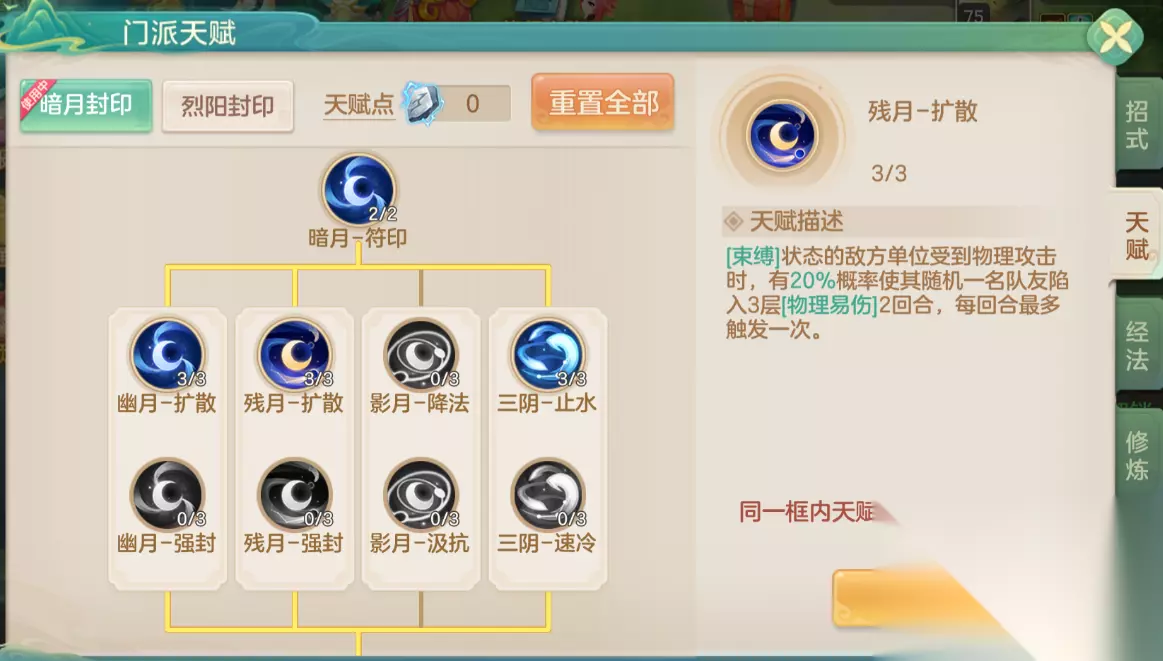
Task: Select the 影月-降法 talent icon
Action: [421, 355]
